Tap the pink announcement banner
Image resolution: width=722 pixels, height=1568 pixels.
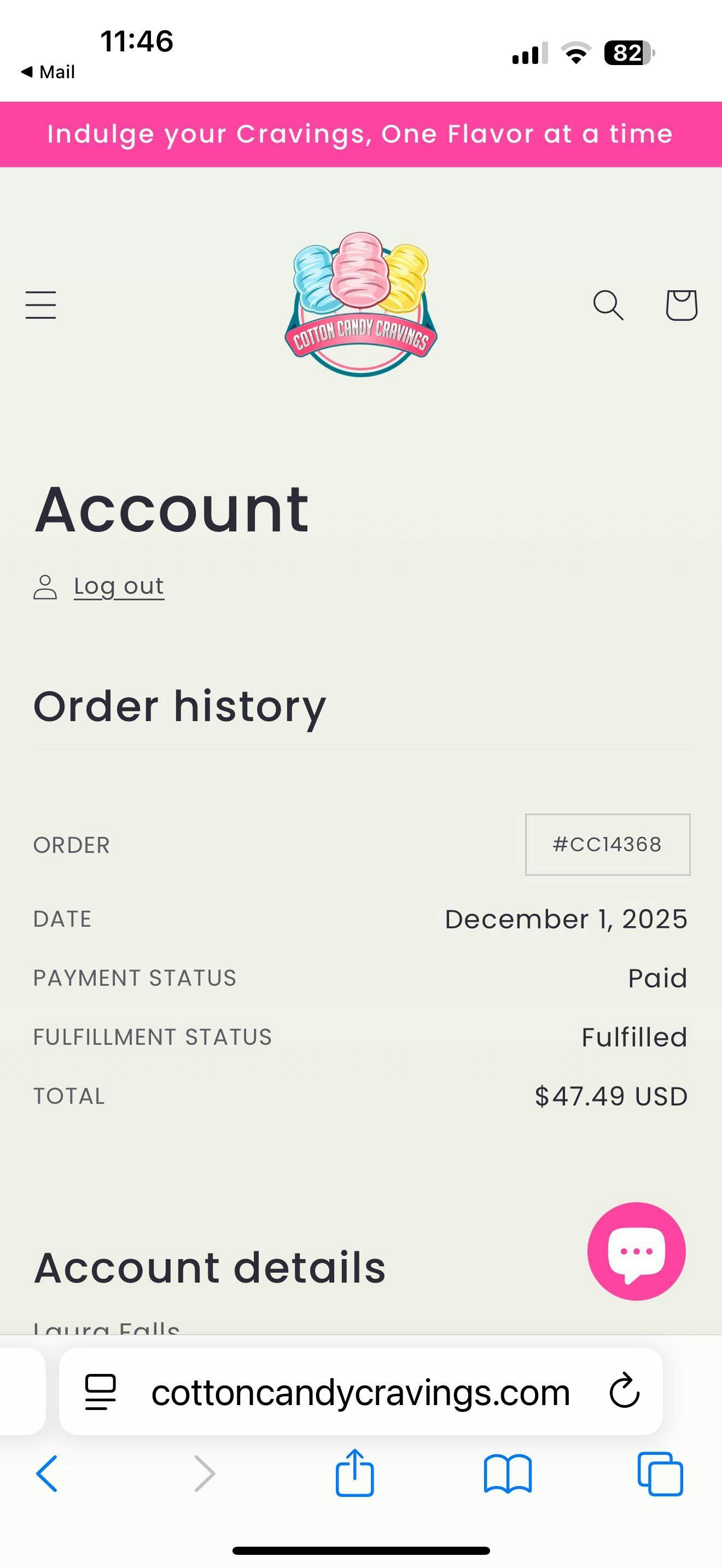(x=360, y=134)
